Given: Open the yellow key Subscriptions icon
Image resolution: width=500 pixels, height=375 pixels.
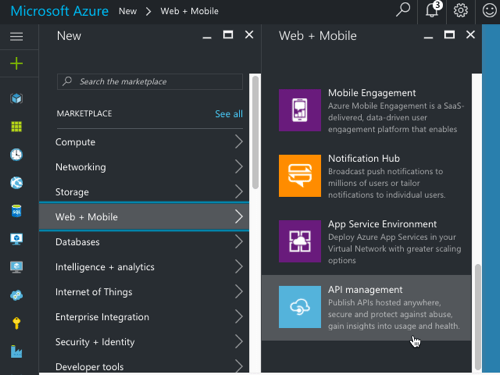Looking at the screenshot, I should click(16, 323).
